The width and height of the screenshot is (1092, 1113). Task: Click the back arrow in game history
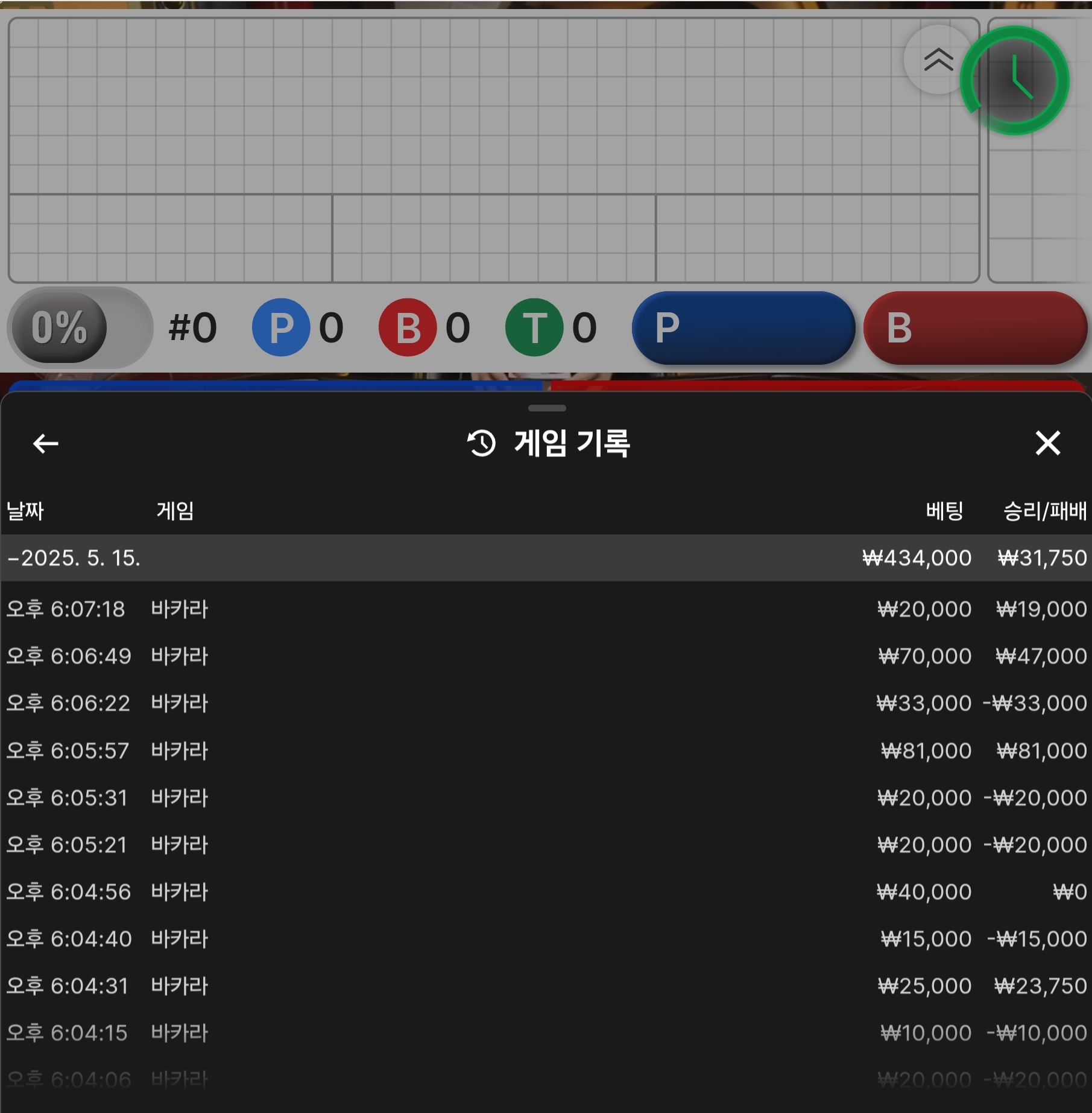(x=45, y=444)
